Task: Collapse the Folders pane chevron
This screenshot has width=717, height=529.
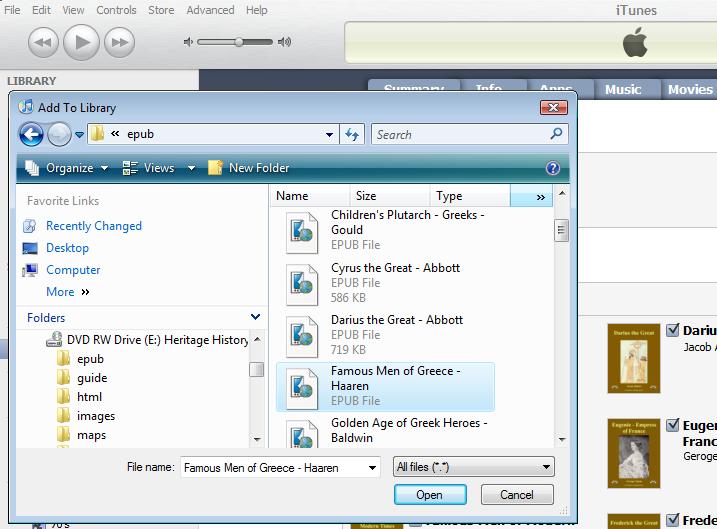Action: point(256,318)
